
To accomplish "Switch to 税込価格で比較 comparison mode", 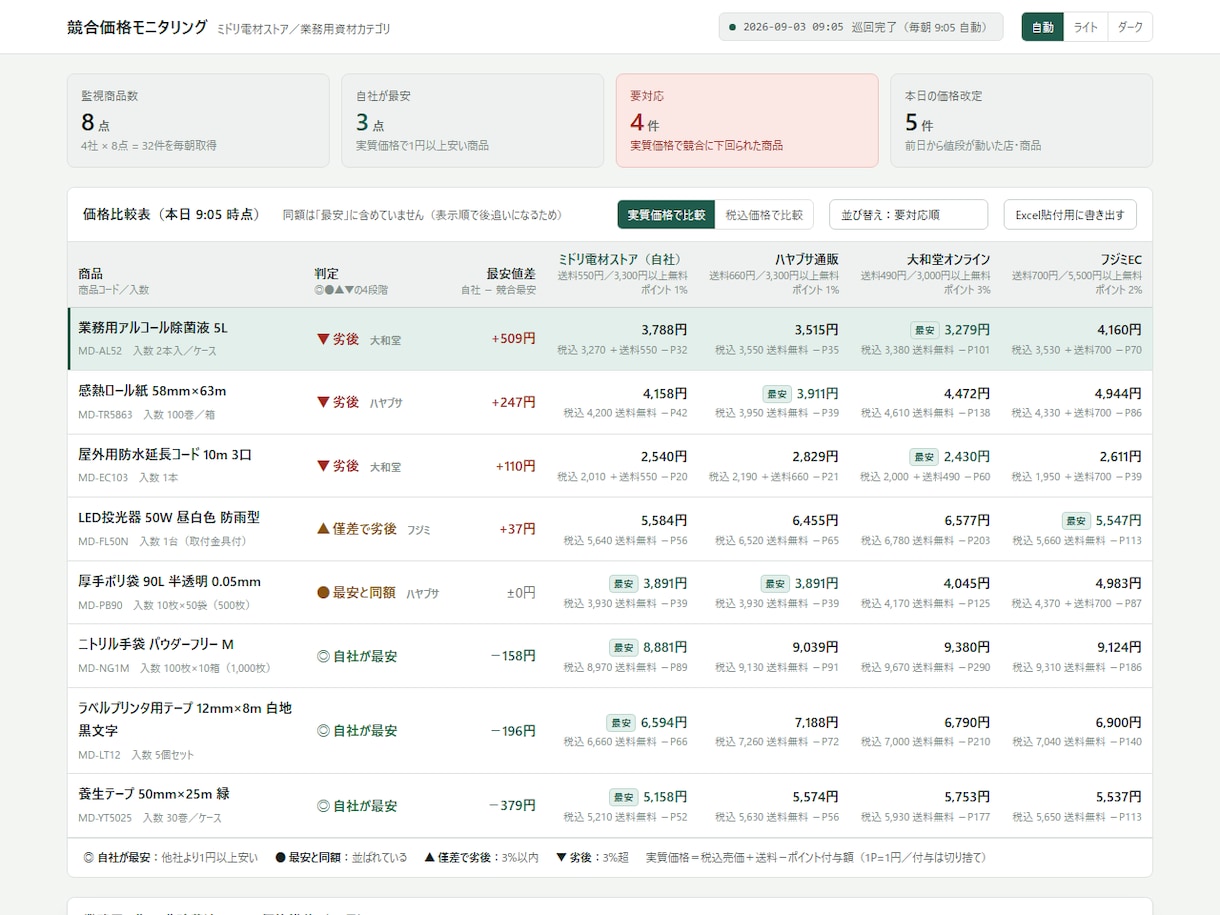I will click(764, 214).
